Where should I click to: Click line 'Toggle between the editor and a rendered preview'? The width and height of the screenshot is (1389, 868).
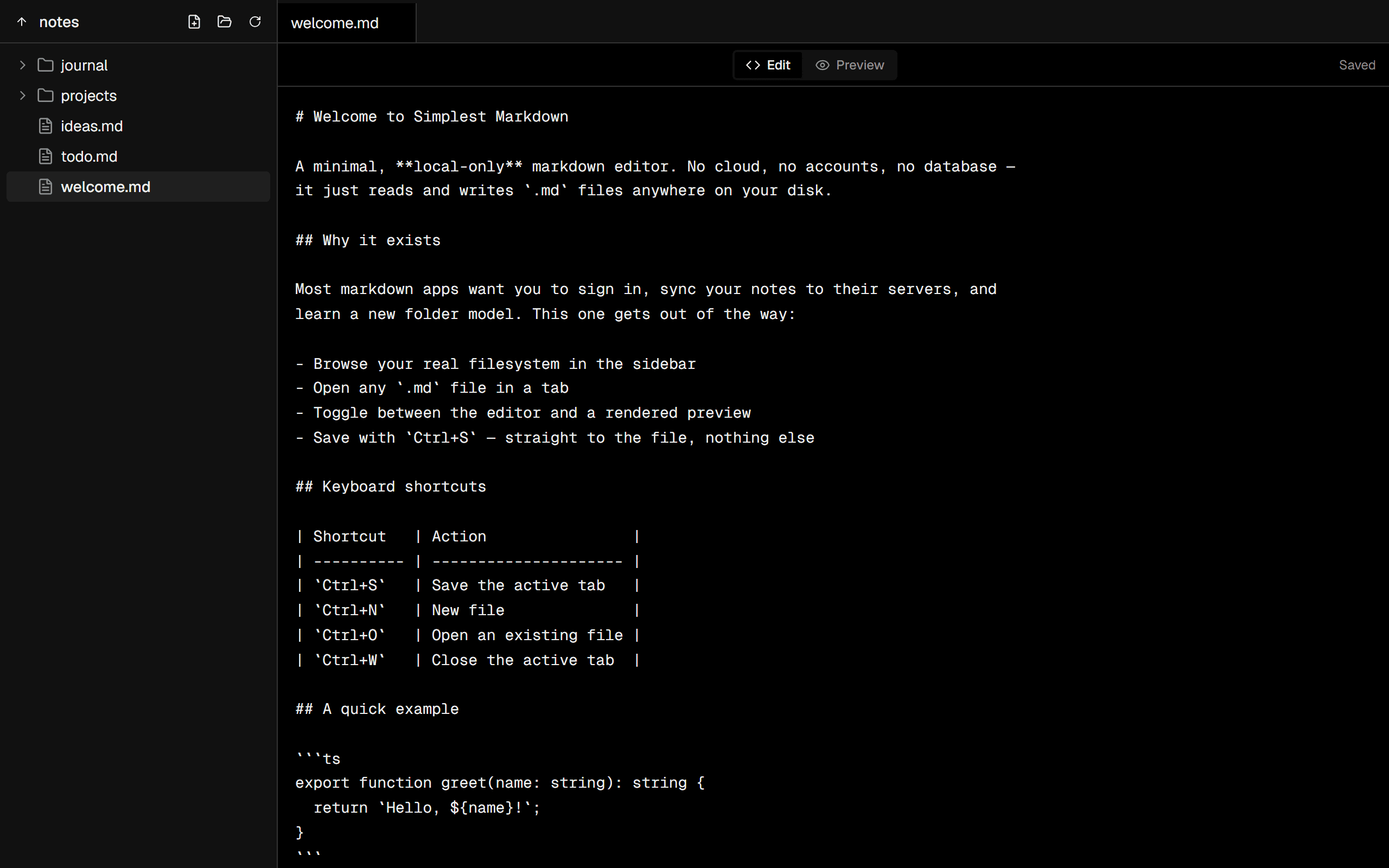point(523,413)
